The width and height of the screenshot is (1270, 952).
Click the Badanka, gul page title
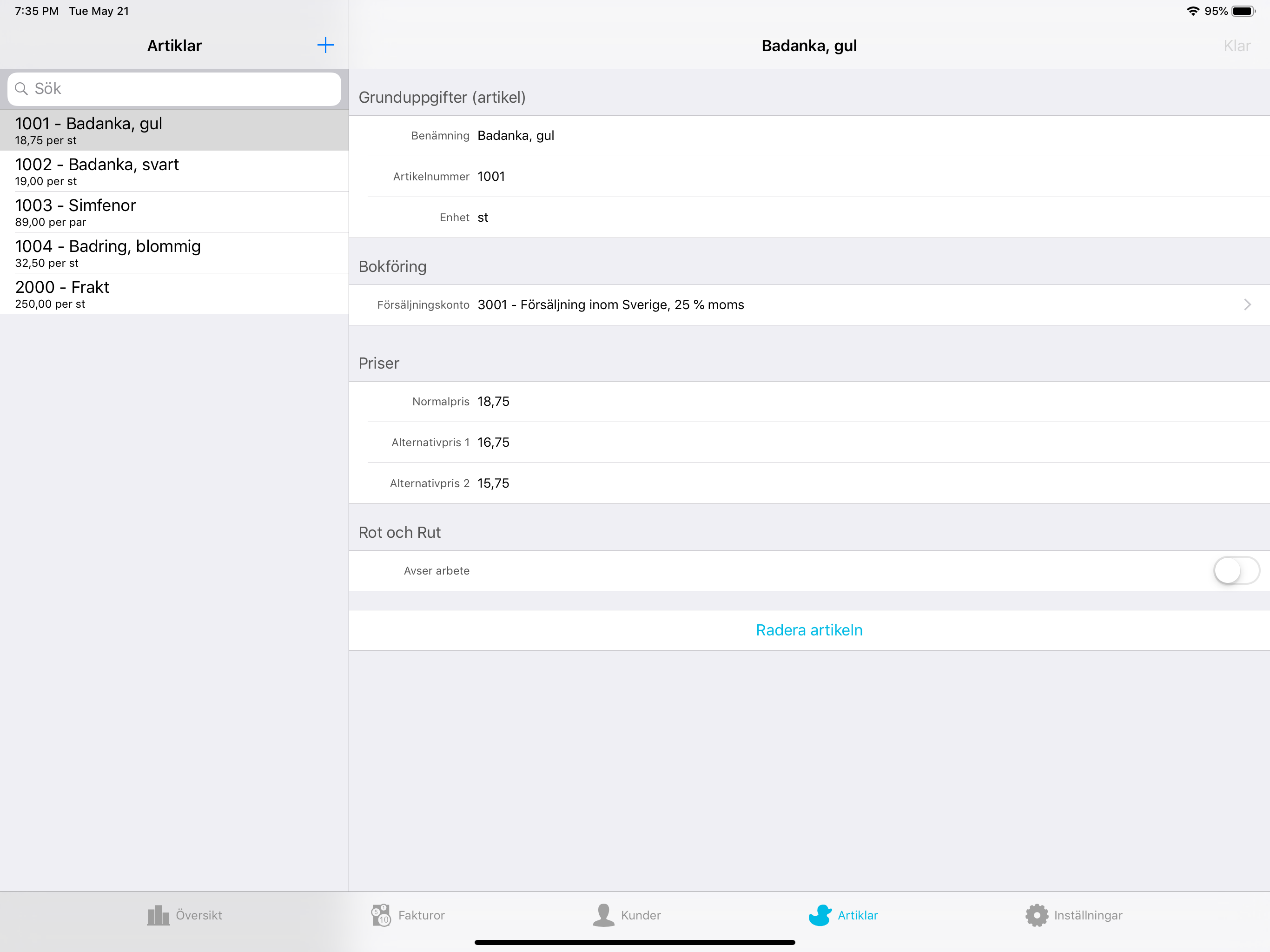(809, 46)
